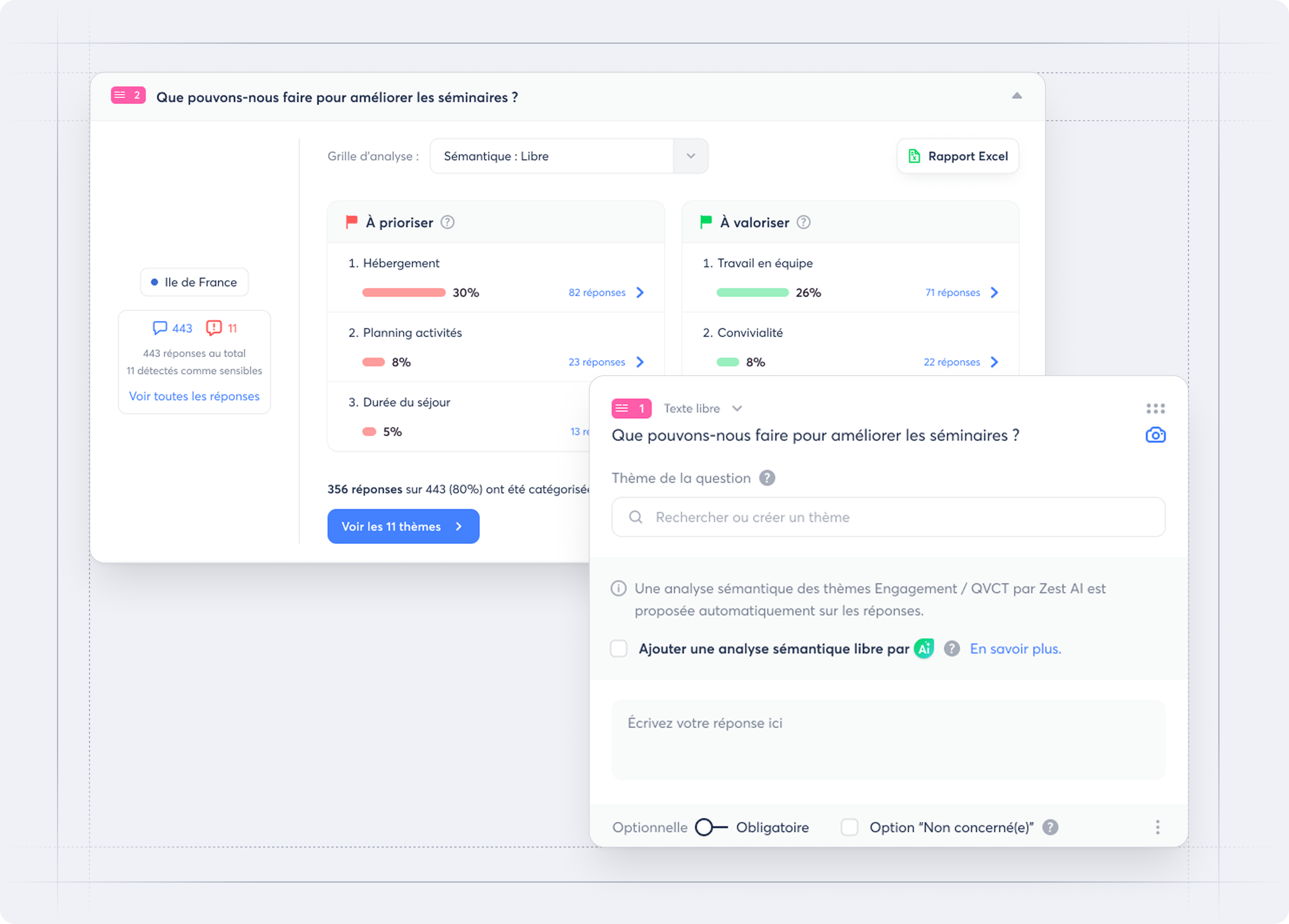Click the Rechercher ou créer un thème field
1289x924 pixels.
888,517
